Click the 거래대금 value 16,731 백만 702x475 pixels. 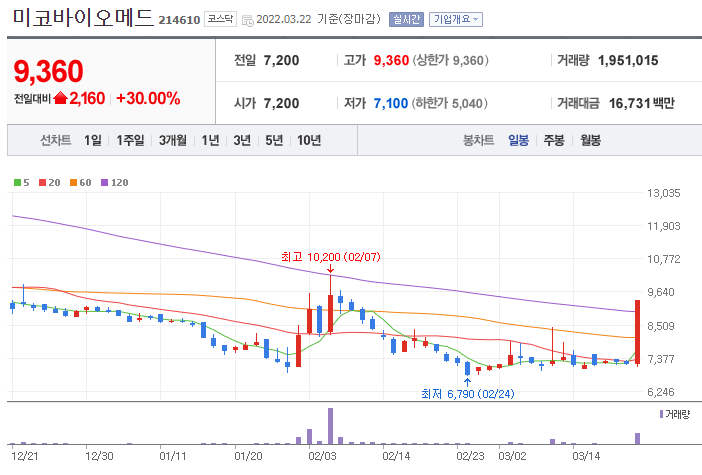642,103
